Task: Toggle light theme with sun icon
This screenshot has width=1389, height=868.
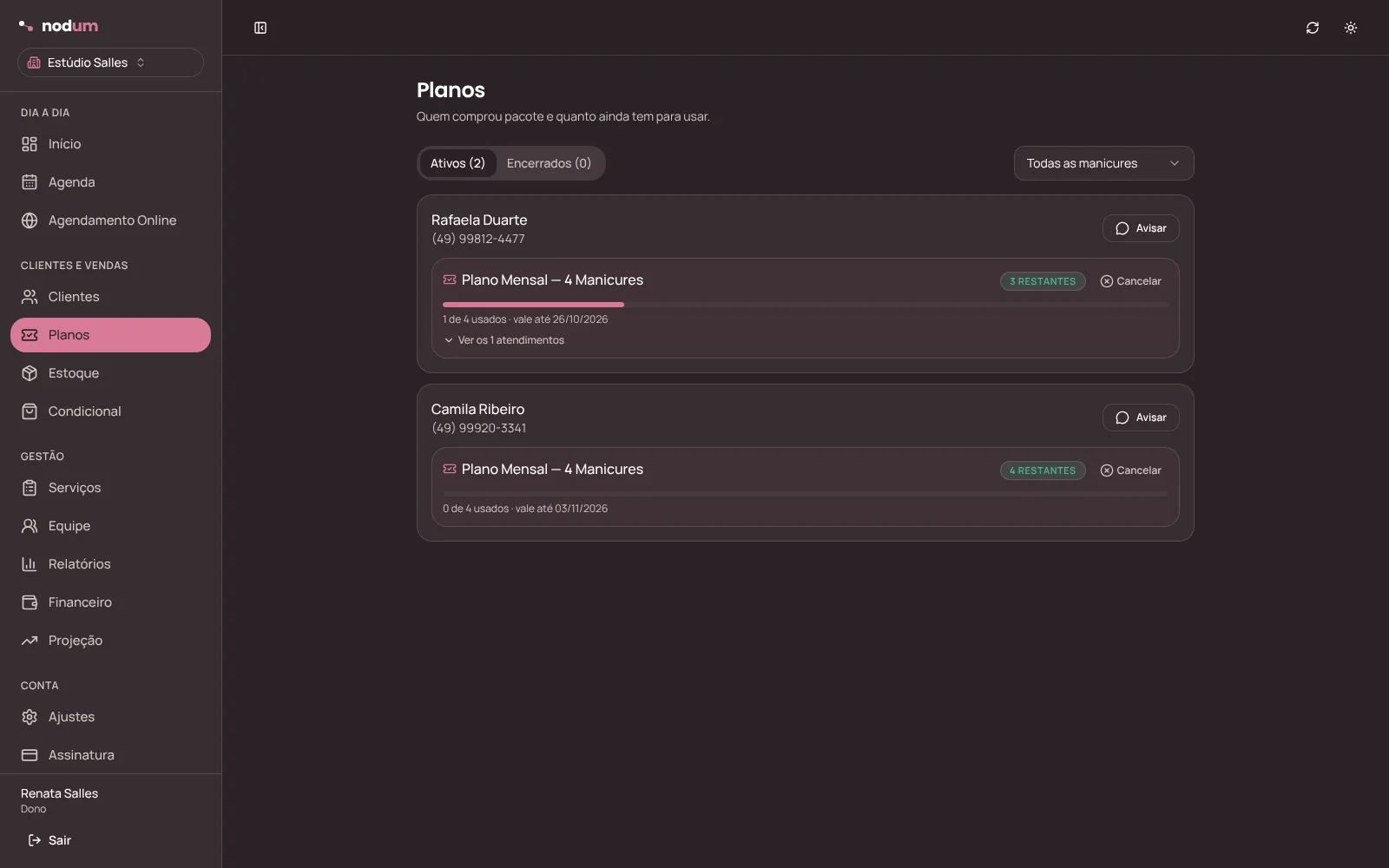Action: tap(1351, 28)
